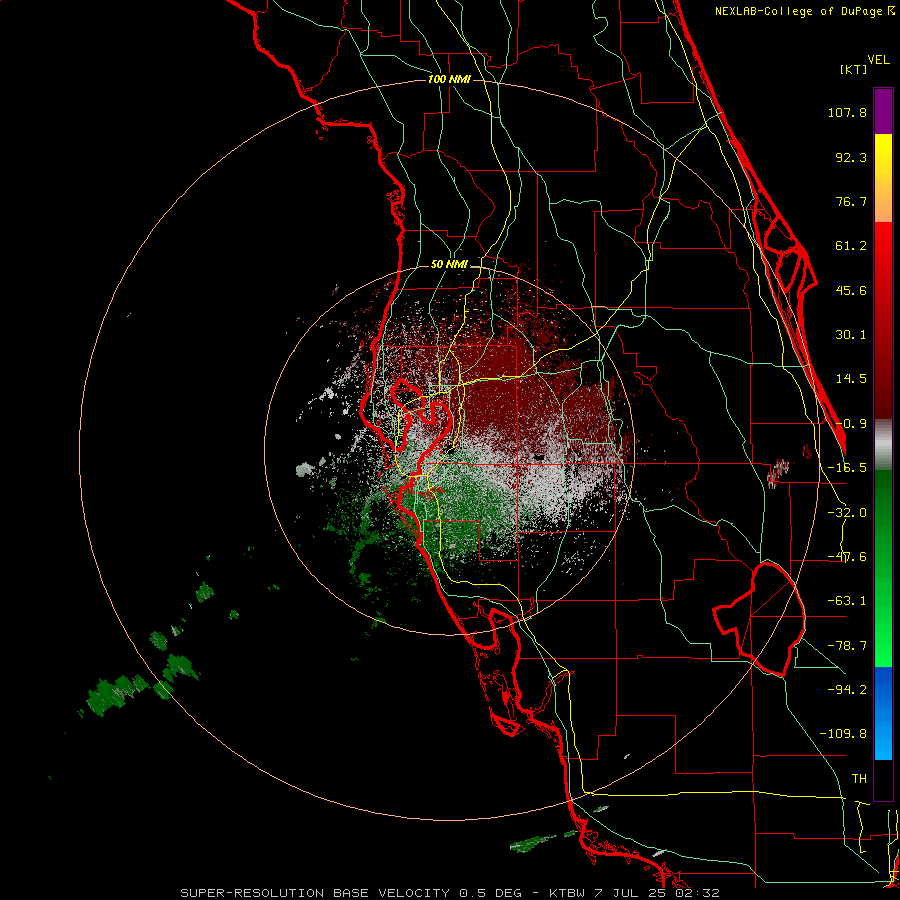The height and width of the screenshot is (900, 900).
Task: Click the 02:32 timestamp in caption
Action: [x=699, y=893]
